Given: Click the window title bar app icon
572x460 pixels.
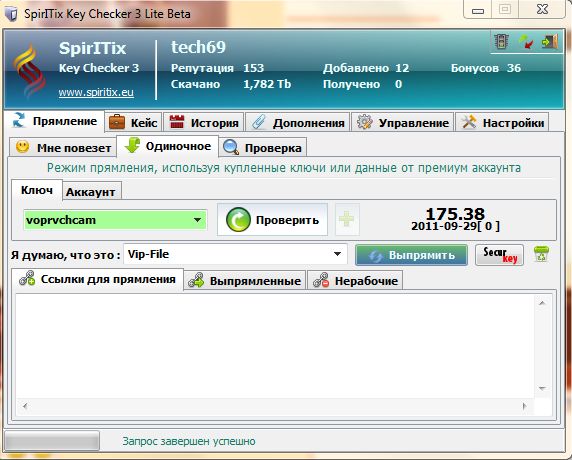Looking at the screenshot, I should [11, 14].
